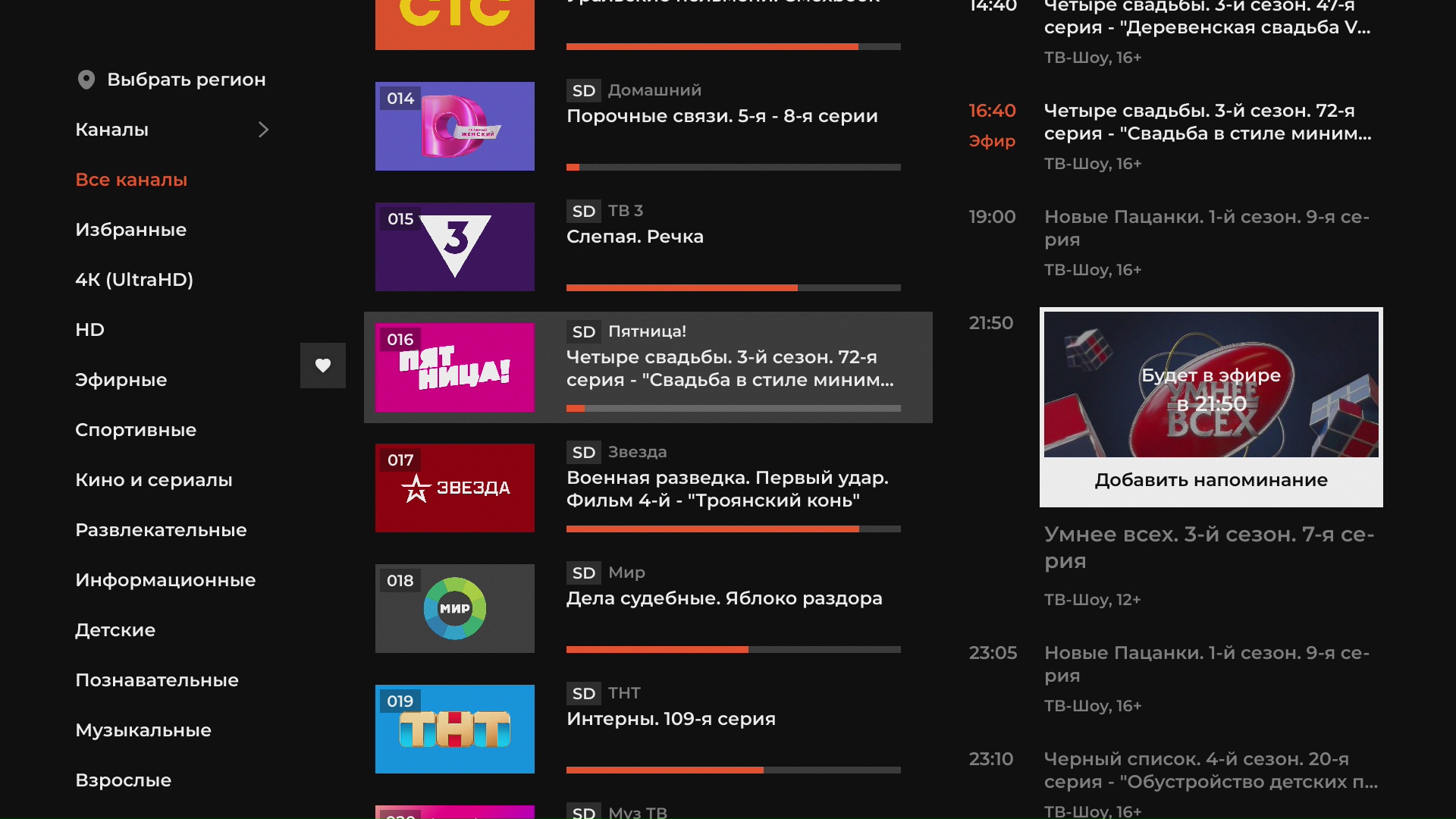Click the Добавить напоминание button

(x=1211, y=480)
